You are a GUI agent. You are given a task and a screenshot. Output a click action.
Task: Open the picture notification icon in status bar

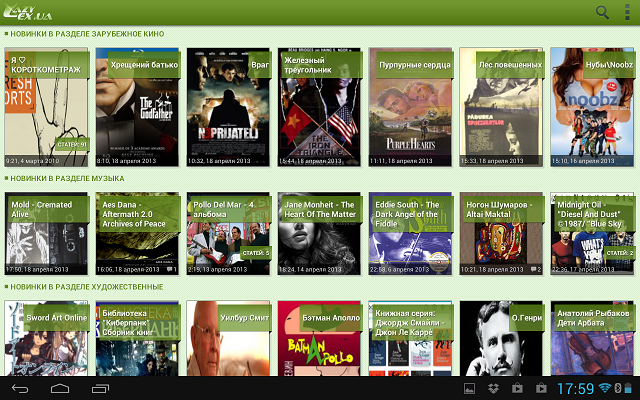469,388
